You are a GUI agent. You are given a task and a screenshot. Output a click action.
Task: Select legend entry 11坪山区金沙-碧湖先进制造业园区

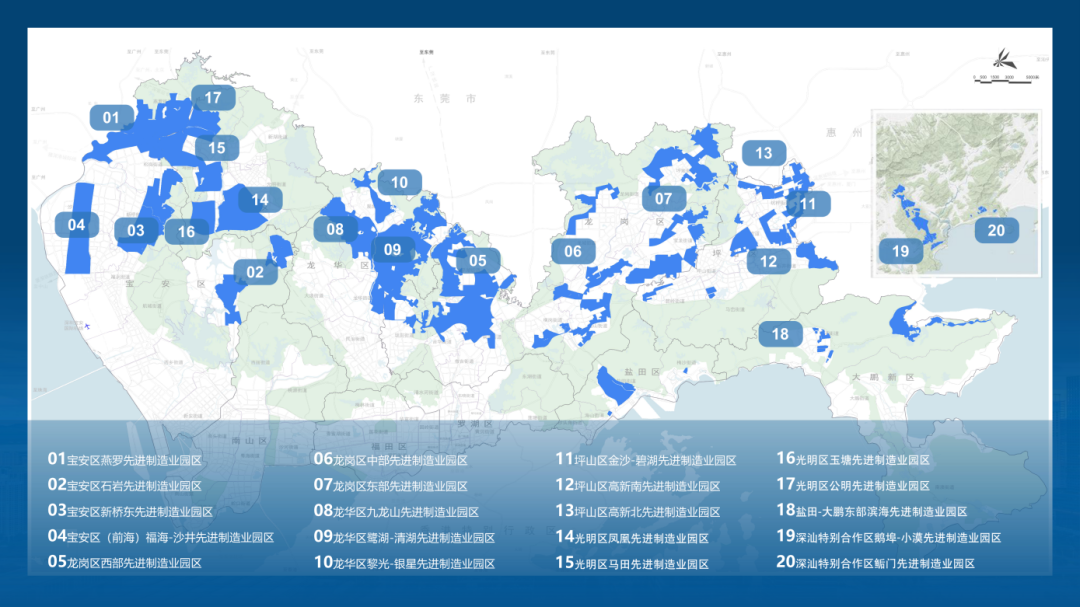point(646,460)
